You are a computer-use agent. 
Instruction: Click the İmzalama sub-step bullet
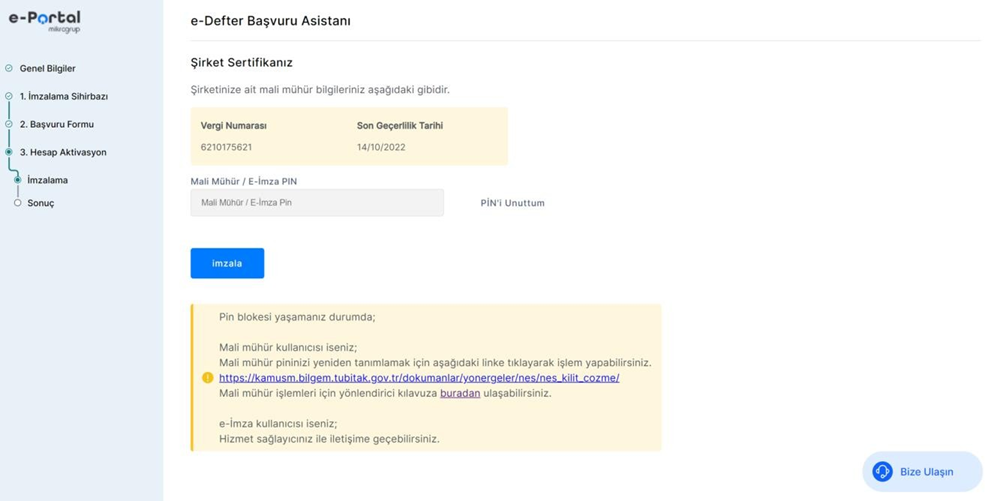[x=17, y=180]
